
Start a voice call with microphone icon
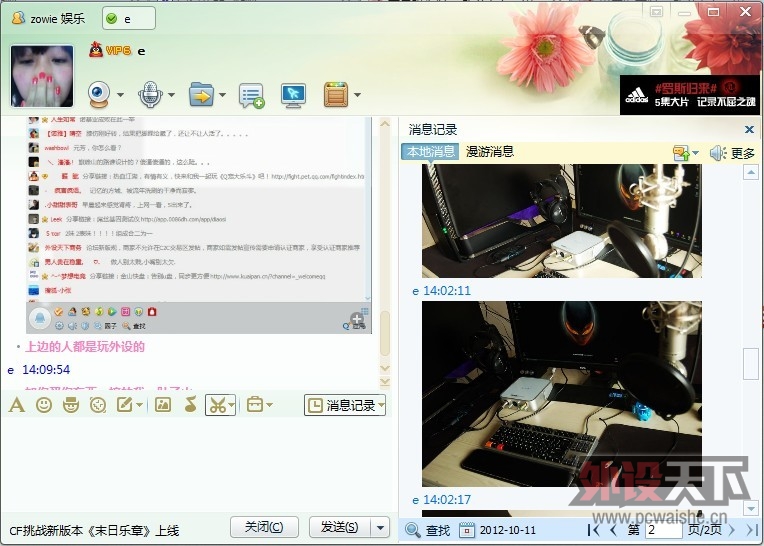(x=151, y=94)
